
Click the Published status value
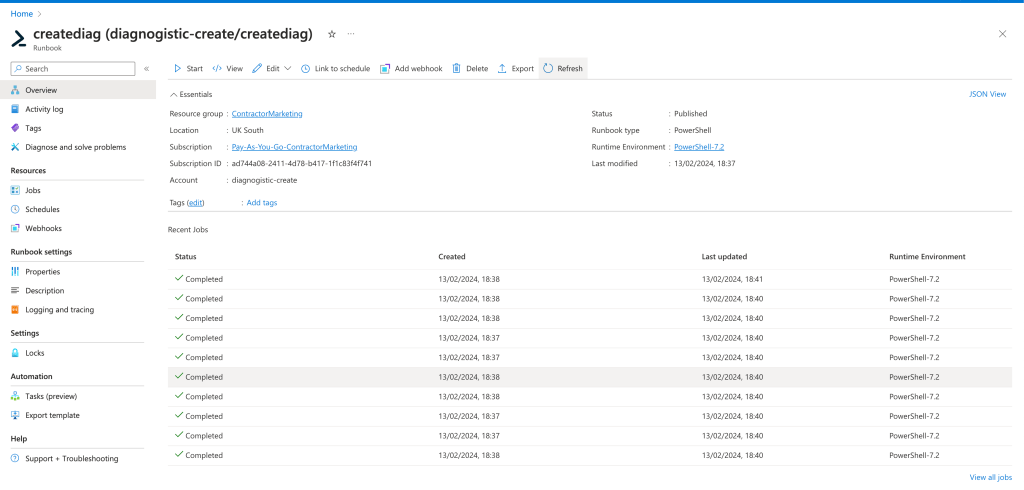tap(690, 114)
